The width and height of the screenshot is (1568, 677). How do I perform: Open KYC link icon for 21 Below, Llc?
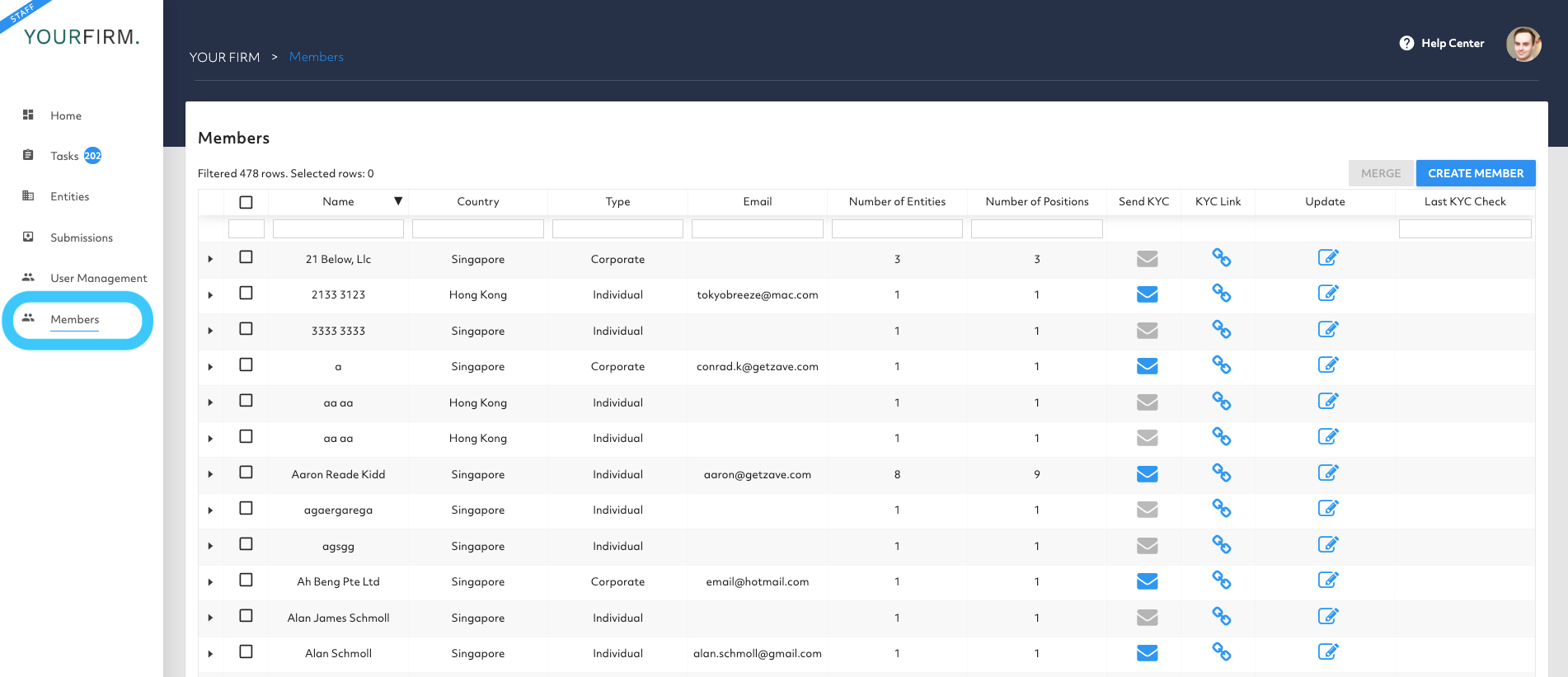[x=1221, y=258]
